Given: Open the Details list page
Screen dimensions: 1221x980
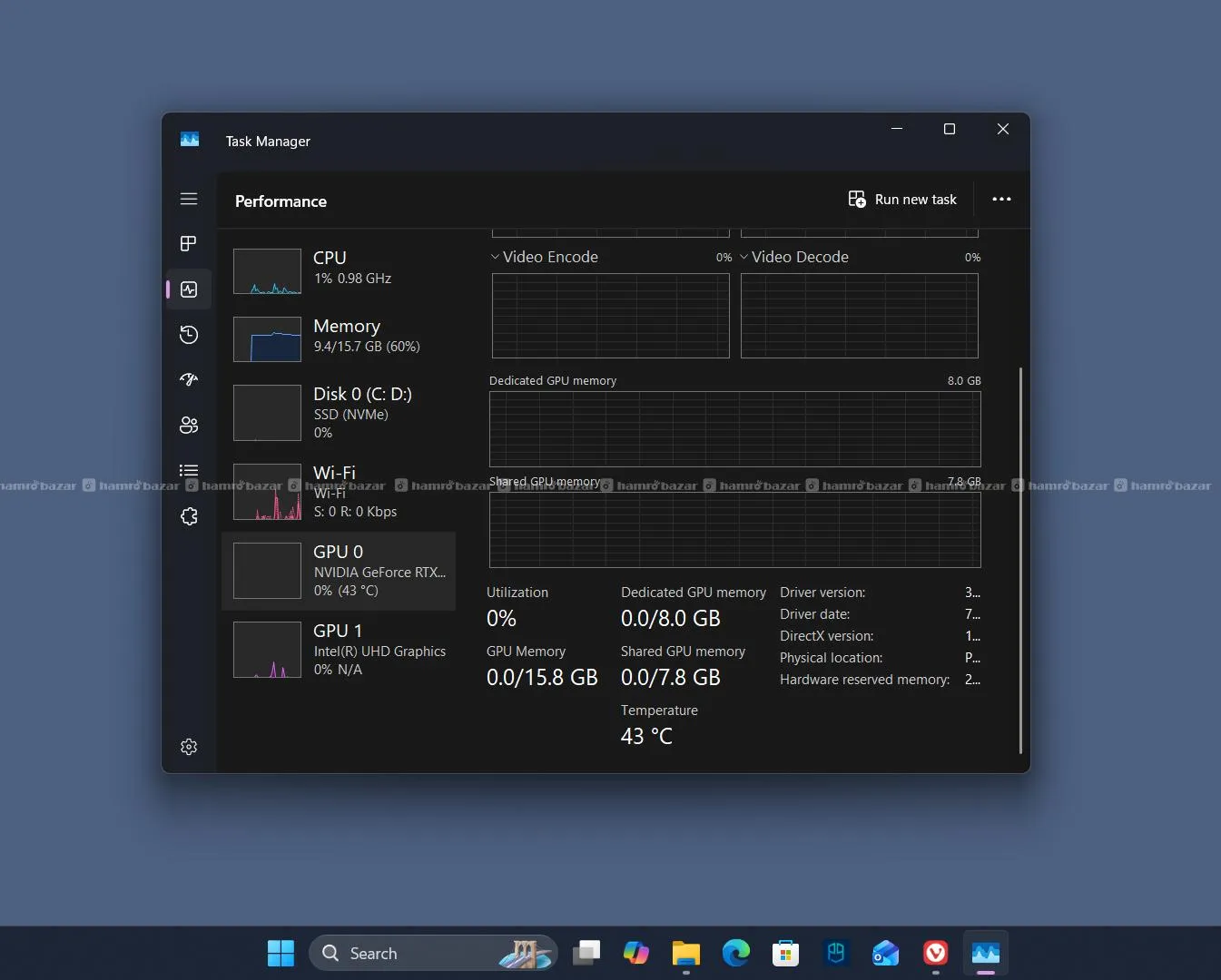Looking at the screenshot, I should (x=189, y=470).
